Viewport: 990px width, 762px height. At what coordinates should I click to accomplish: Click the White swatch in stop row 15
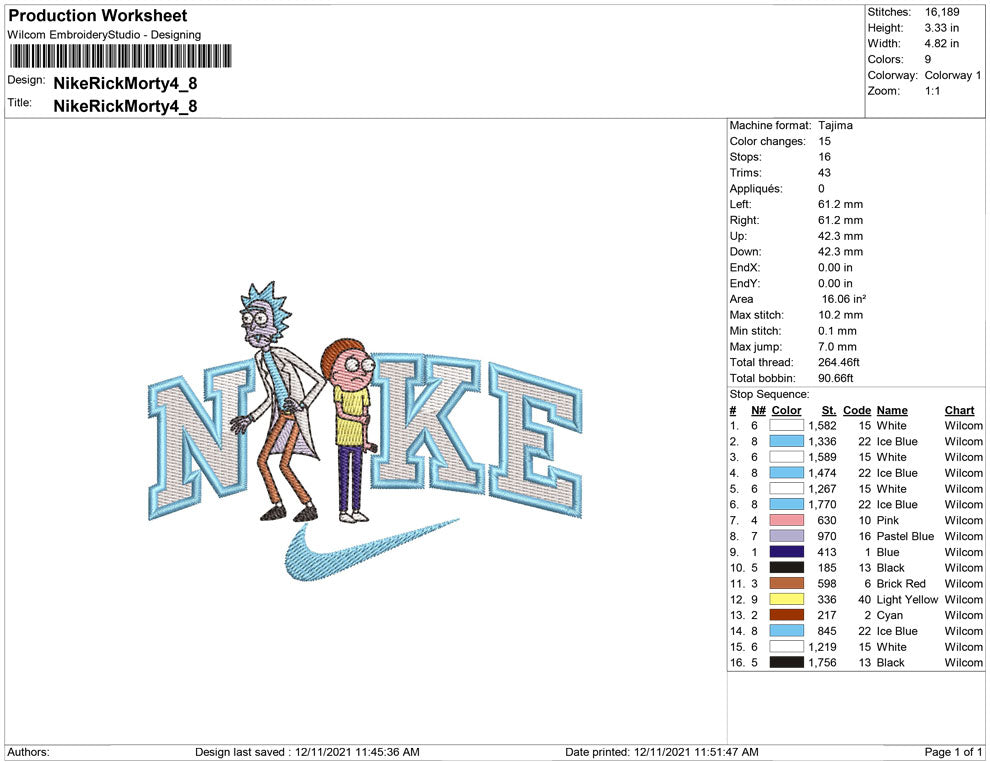point(786,646)
